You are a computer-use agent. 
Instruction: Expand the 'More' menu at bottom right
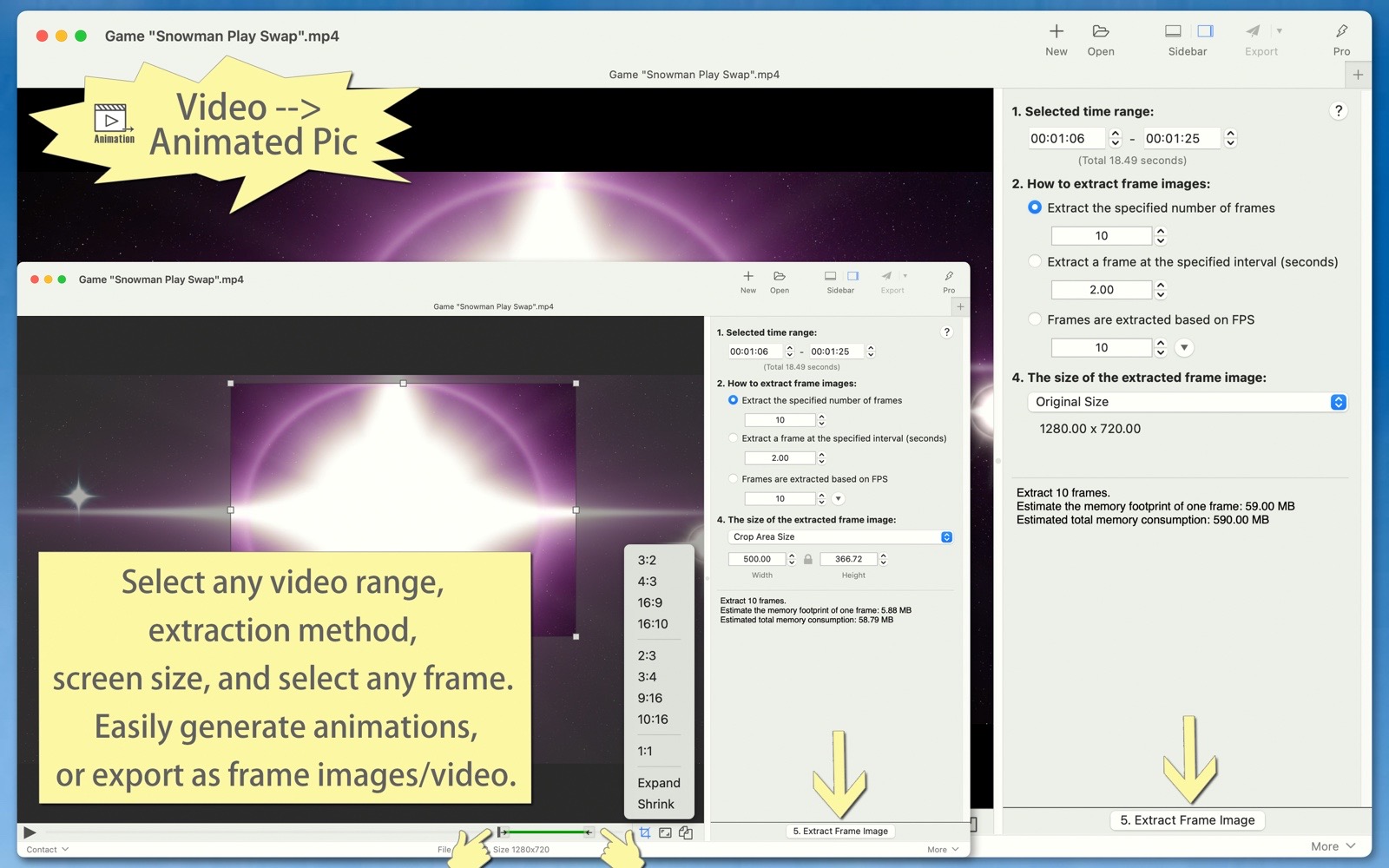[1333, 846]
